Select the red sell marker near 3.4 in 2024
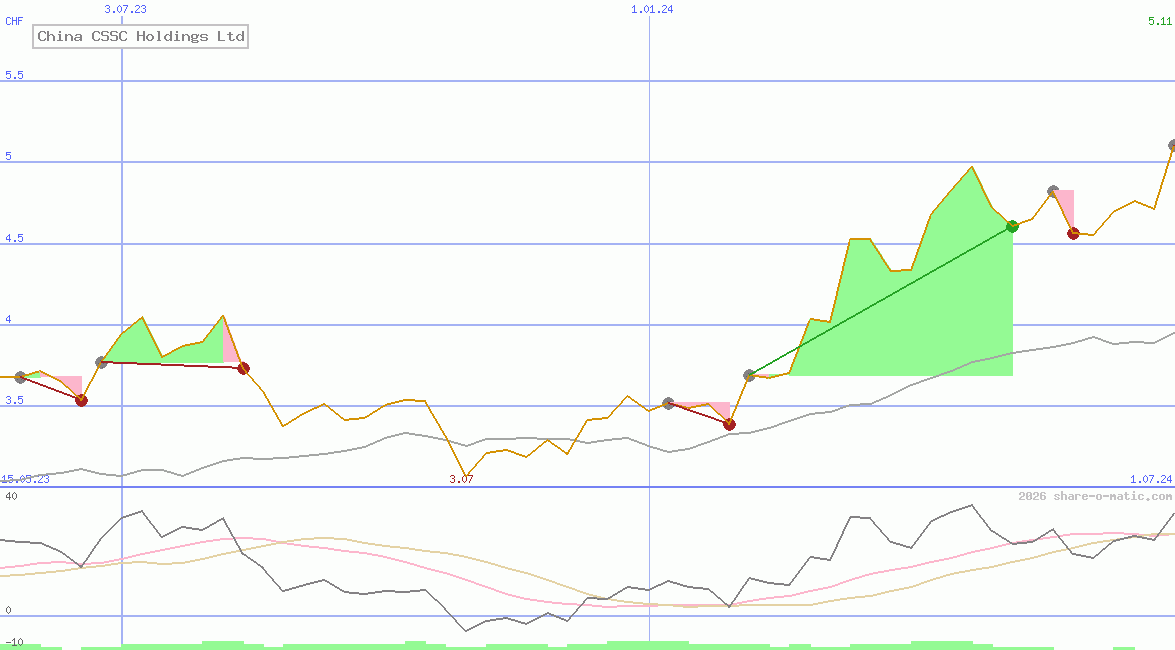This screenshot has height=650, width=1175. (x=730, y=424)
